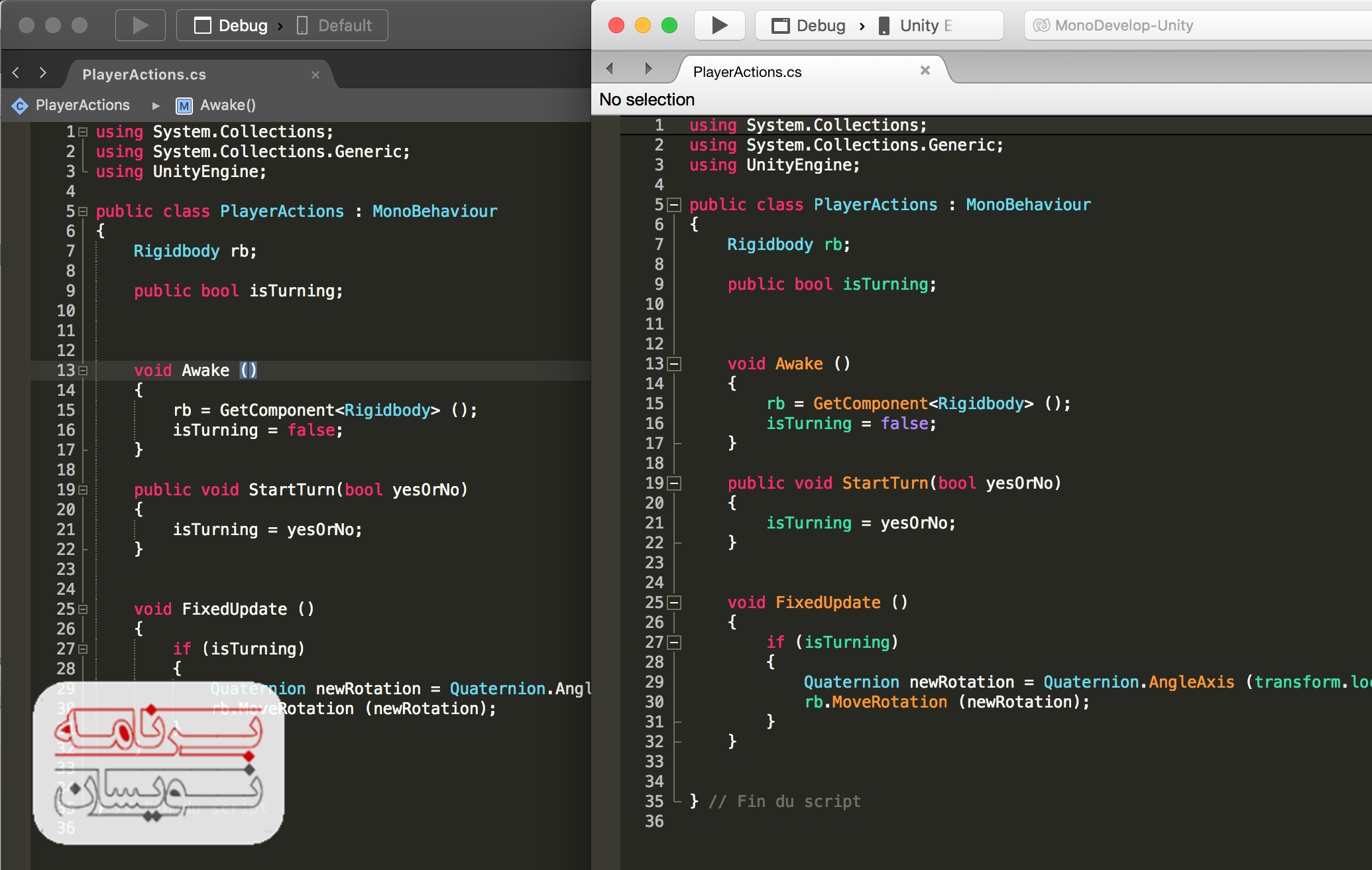Select the PlayerActions.cs tab in dark editor
This screenshot has height=870, width=1372.
click(x=144, y=75)
